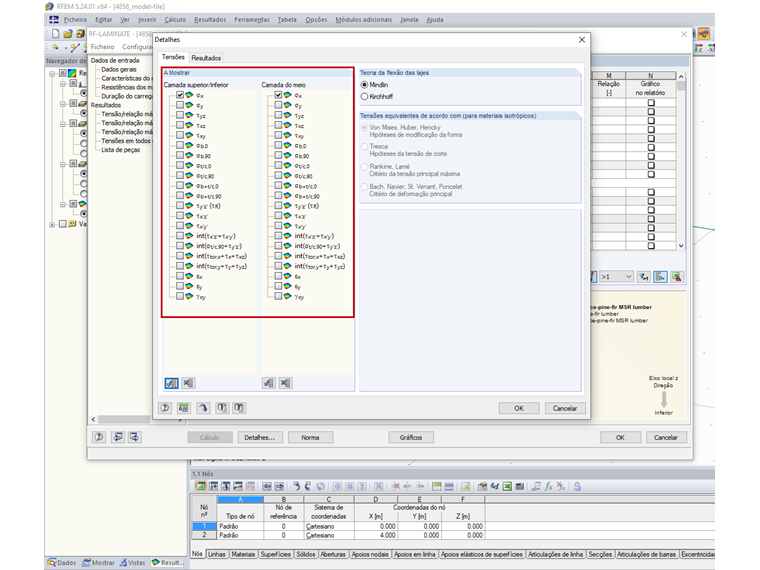This screenshot has width=760, height=570.
Task: Click Cancelar in Detalhes dialog
Action: (565, 408)
